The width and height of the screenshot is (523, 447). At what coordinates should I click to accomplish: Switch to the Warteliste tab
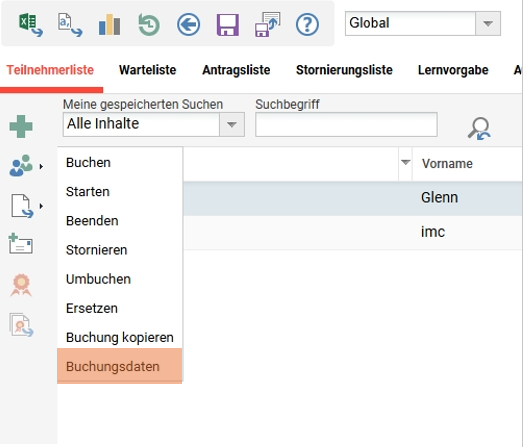[x=147, y=70]
